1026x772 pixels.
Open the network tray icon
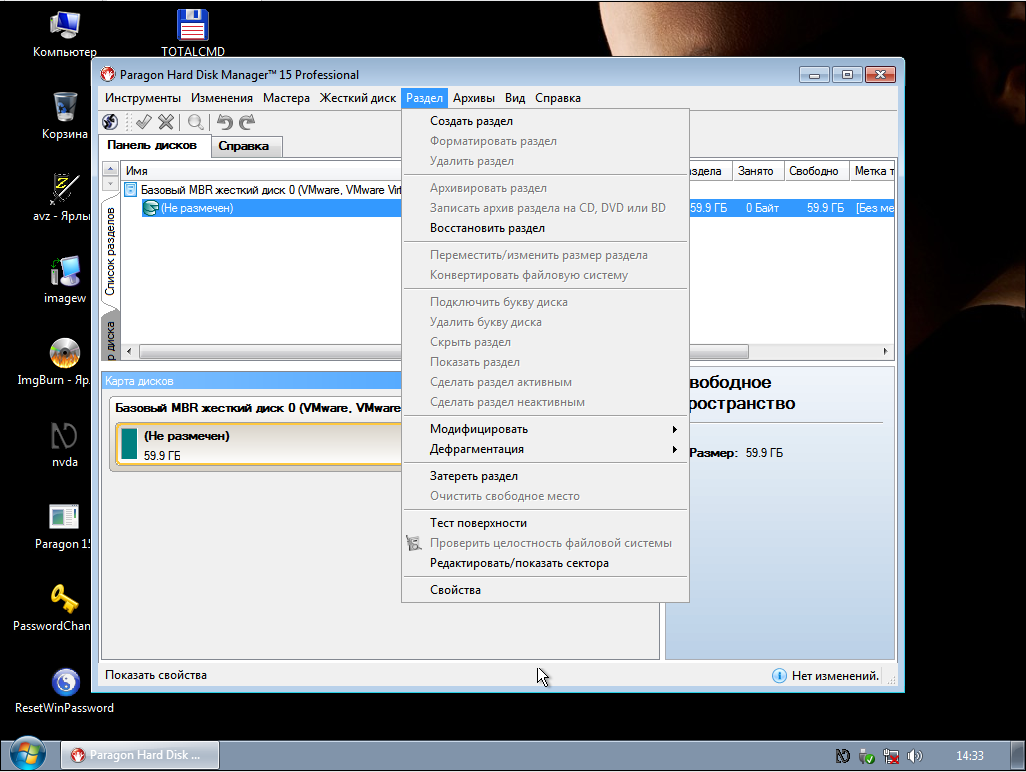coord(891,756)
